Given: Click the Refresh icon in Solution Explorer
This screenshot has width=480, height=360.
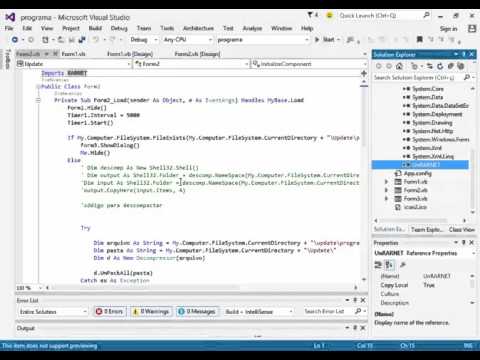Looking at the screenshot, I should click(x=440, y=66).
